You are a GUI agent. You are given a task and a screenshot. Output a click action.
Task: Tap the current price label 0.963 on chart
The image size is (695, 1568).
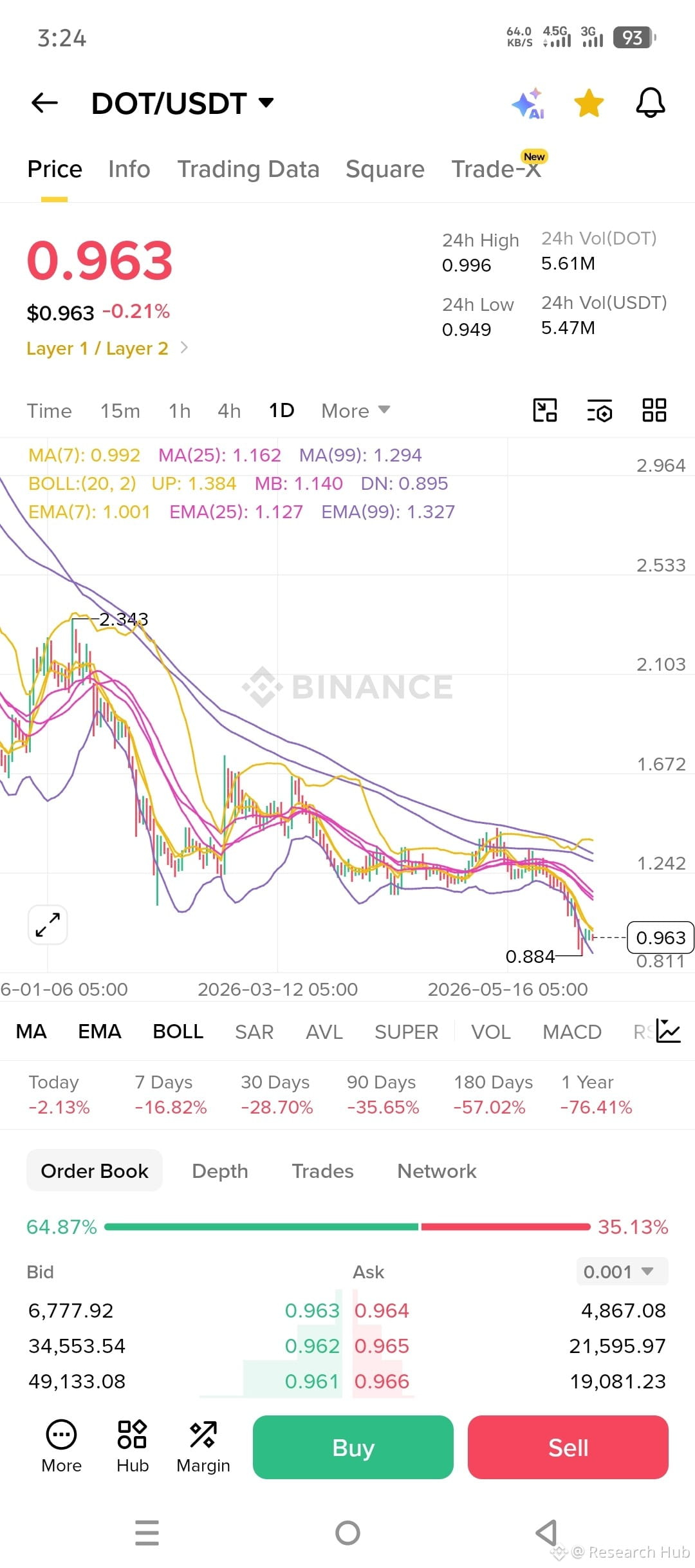(x=660, y=937)
